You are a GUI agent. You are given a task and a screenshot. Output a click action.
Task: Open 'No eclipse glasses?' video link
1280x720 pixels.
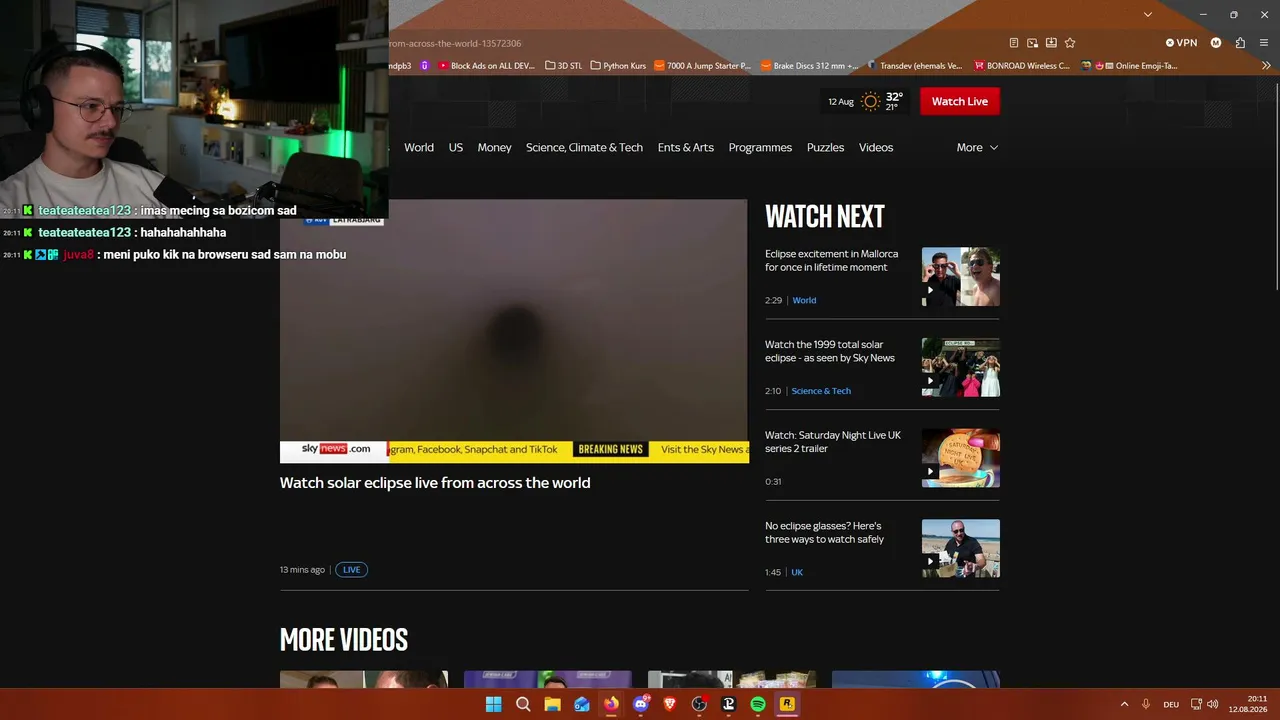coord(825,533)
